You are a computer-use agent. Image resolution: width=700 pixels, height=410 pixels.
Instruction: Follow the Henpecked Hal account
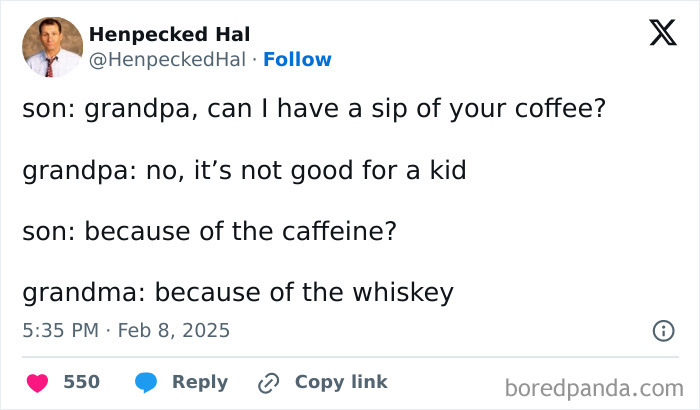pyautogui.click(x=297, y=60)
